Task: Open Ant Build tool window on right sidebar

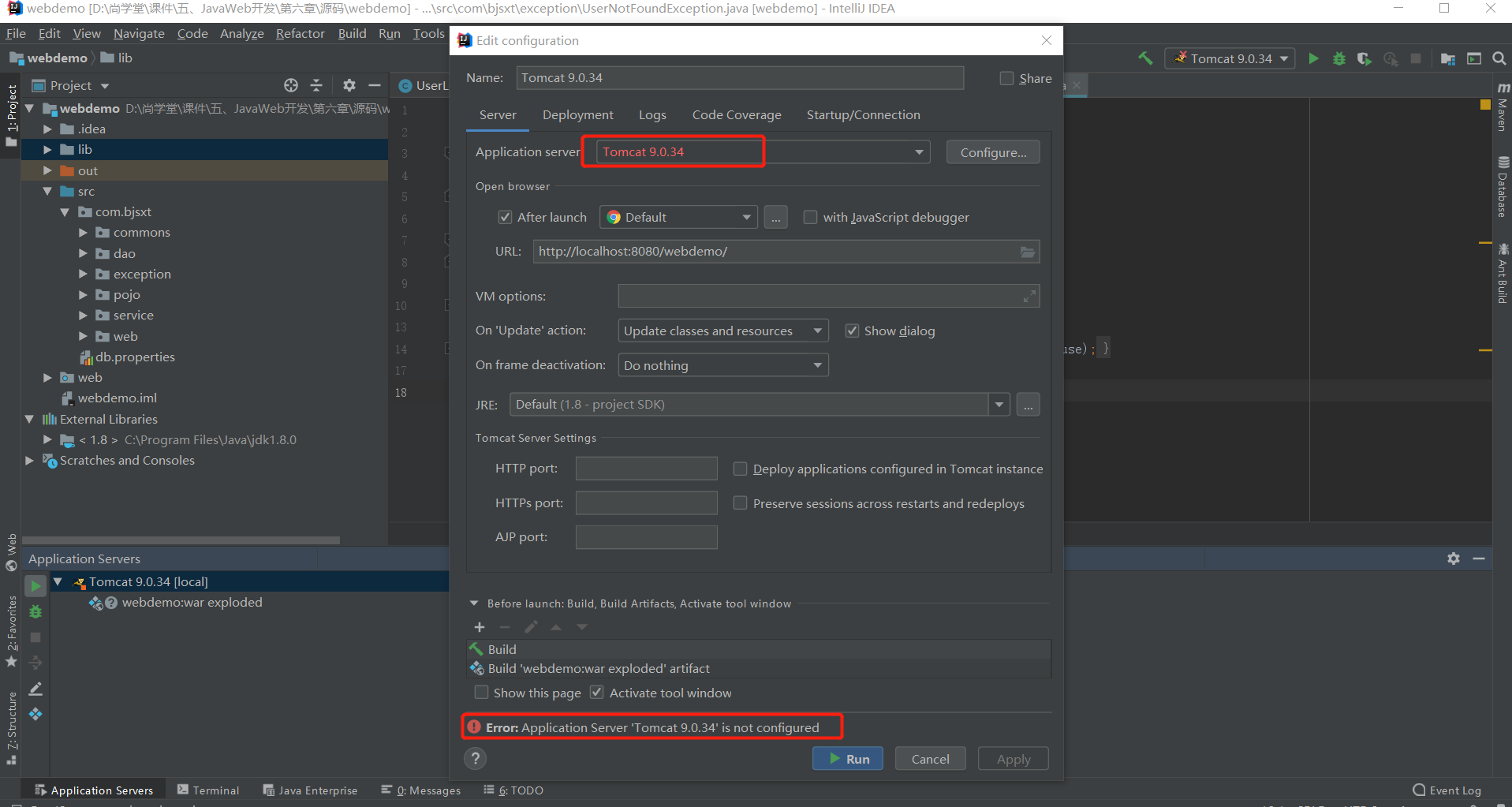Action: [x=1503, y=274]
